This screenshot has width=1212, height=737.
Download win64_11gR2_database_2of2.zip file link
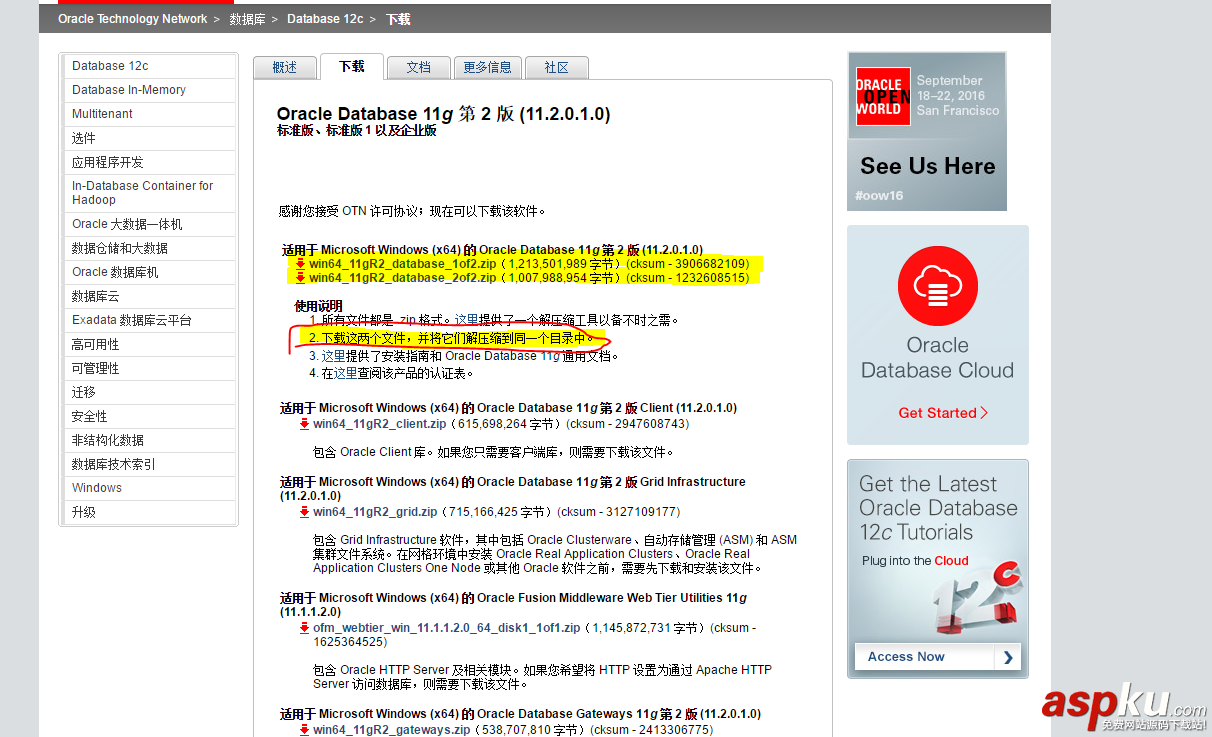(402, 278)
